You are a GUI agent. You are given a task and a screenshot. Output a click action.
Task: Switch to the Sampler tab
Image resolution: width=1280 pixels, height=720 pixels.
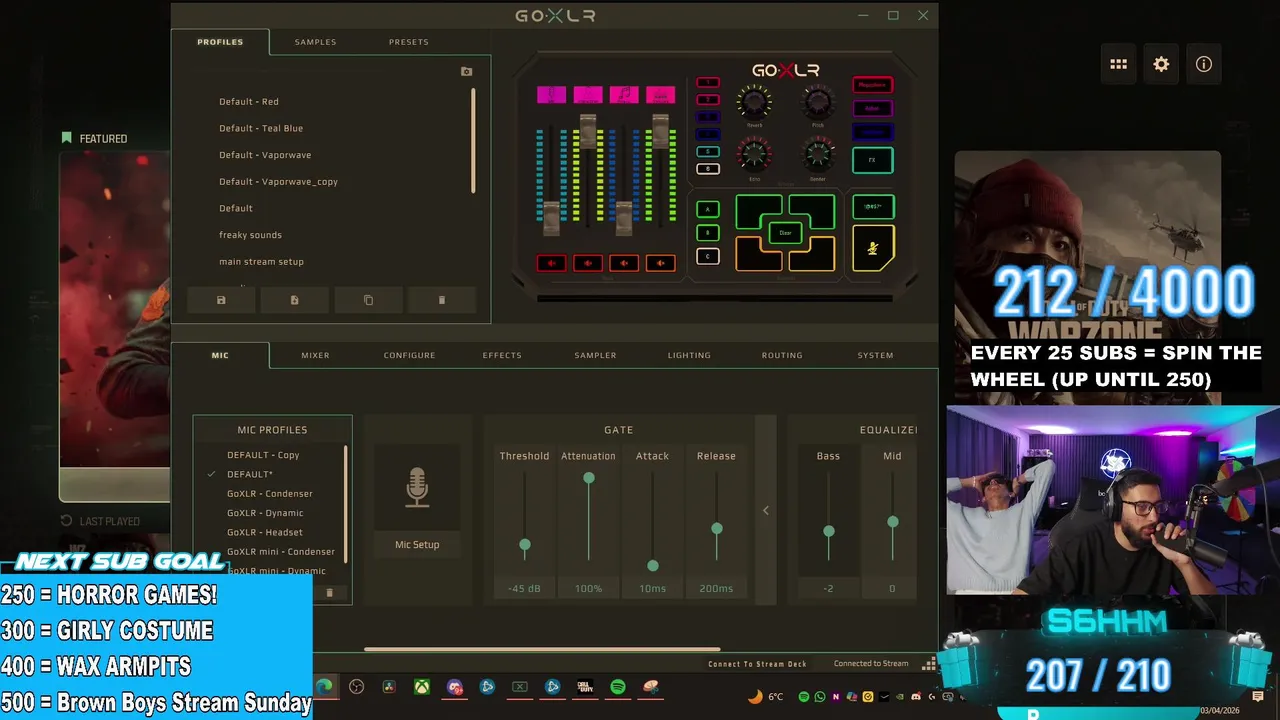pos(595,355)
